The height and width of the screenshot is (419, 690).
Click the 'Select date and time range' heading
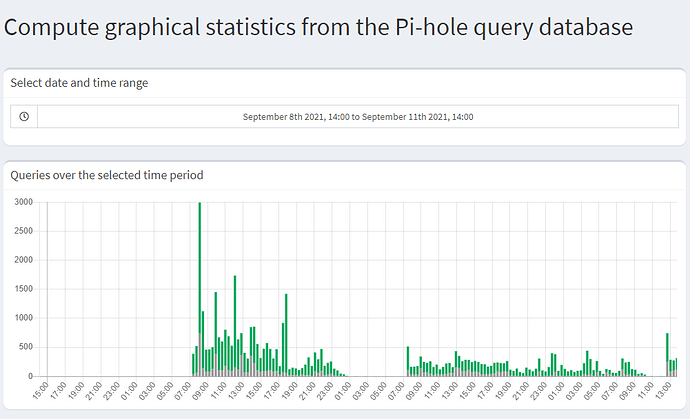click(79, 83)
